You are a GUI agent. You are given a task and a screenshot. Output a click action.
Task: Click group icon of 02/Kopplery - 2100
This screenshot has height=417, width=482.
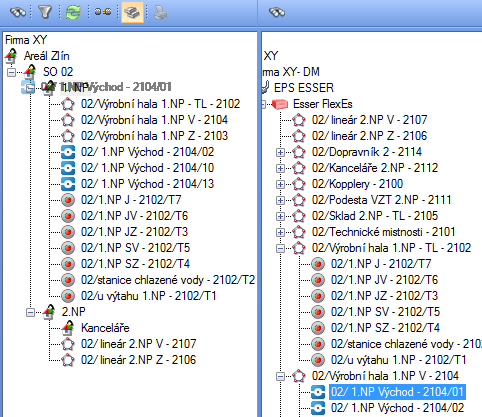point(299,184)
